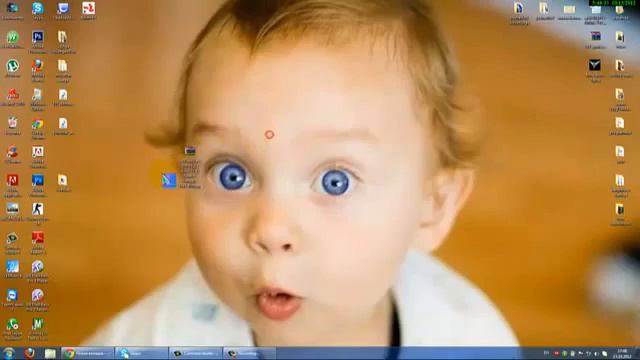Open the red Adobe Reader icon below Counter-Strike
Viewport: 640px width, 360px height.
[x=38, y=238]
